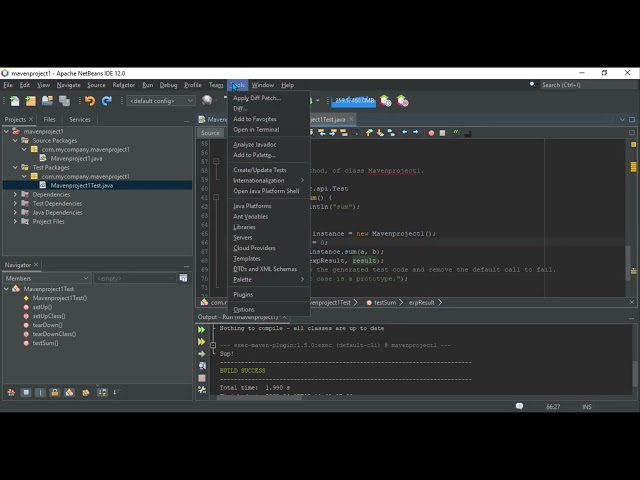Collapse the Test Packages node

pos(15,167)
